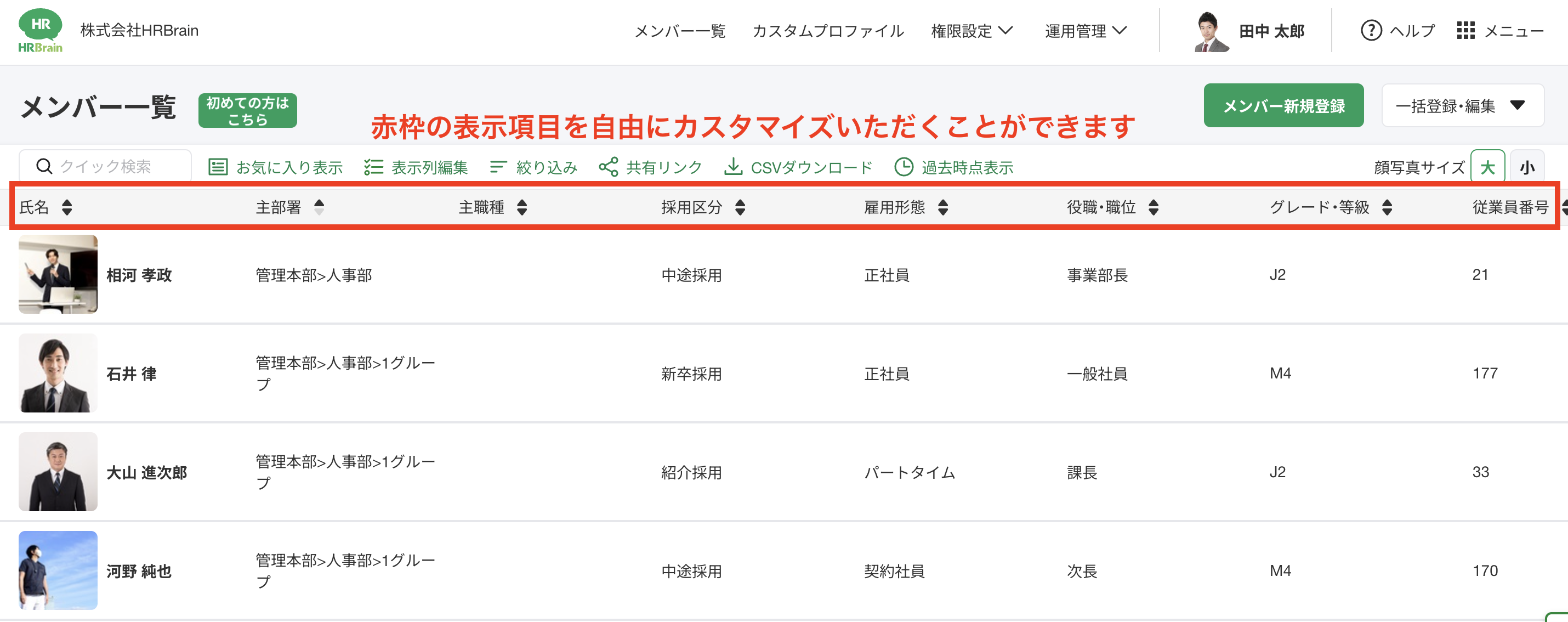The image size is (1568, 622).
Task: Sort the list by 氏名 column
Action: coord(67,208)
